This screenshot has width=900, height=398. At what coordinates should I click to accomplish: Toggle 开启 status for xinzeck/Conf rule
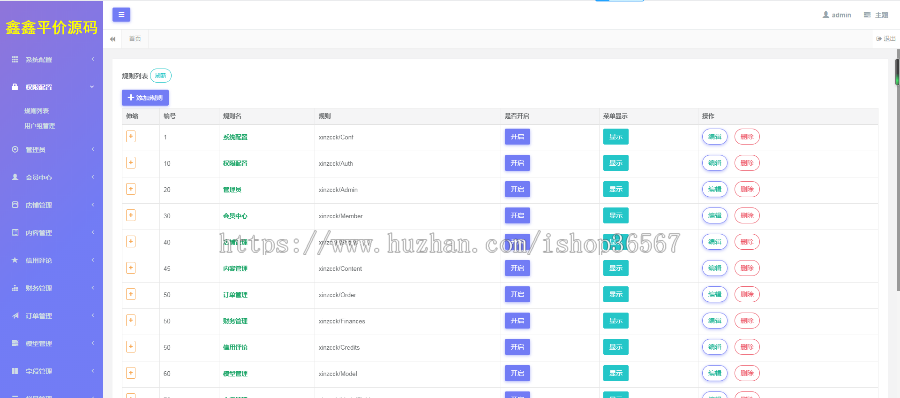point(517,137)
